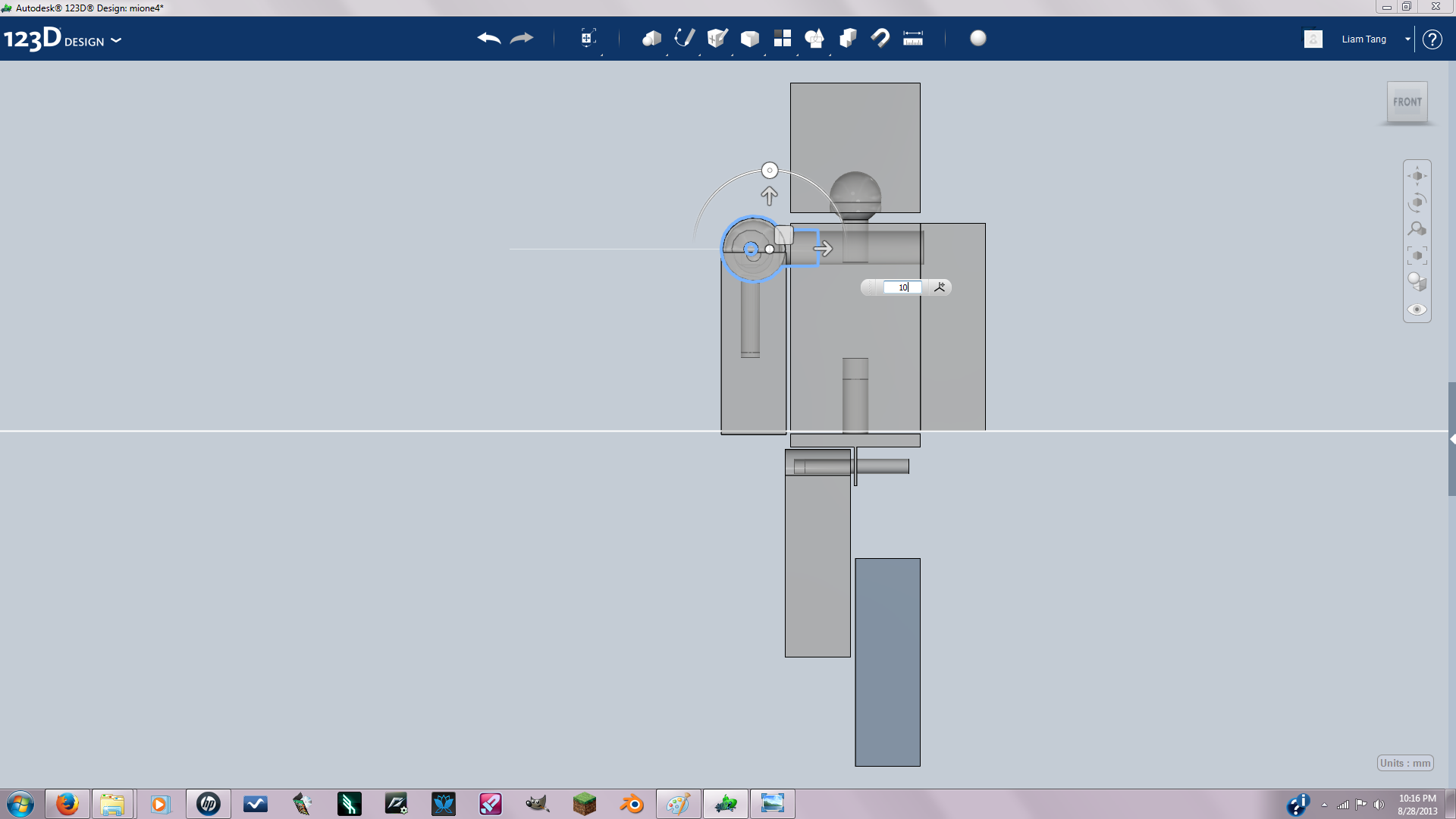Screen dimensions: 1456x819
Task: Click the volume speaker tray icon
Action: (1379, 805)
